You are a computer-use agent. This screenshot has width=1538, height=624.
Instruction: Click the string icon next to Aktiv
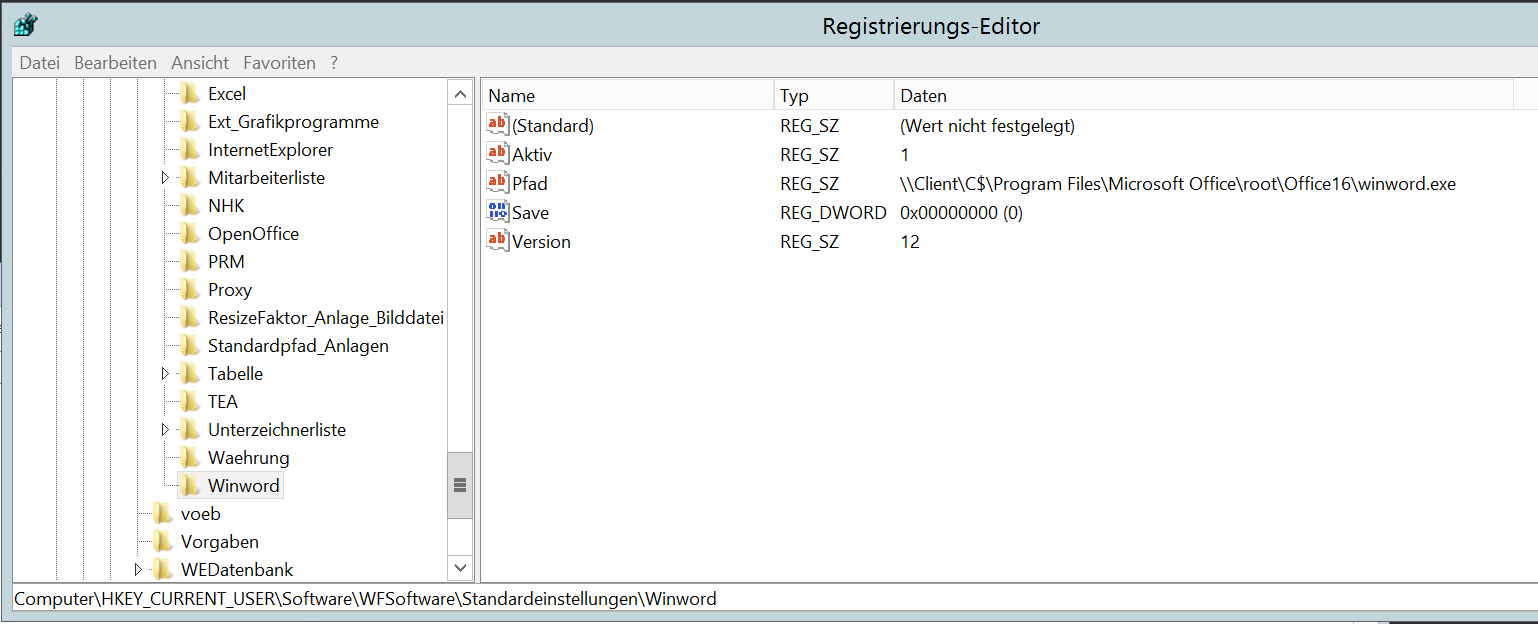point(497,154)
